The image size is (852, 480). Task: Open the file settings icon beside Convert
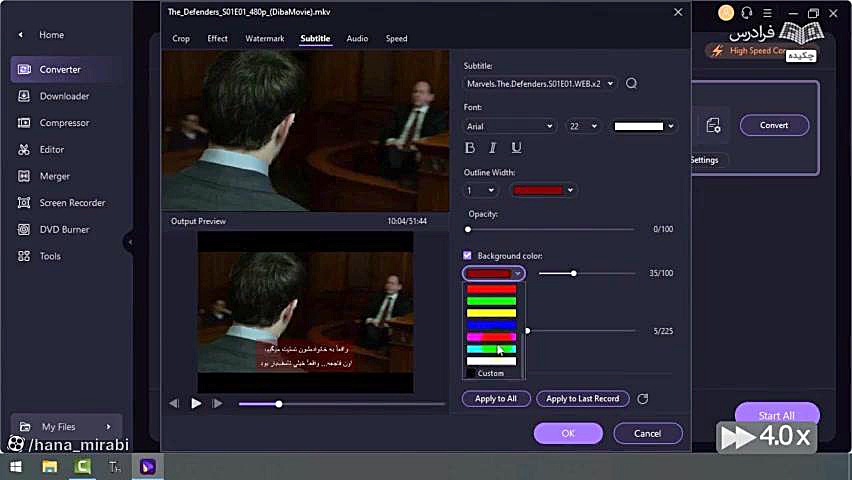tap(713, 126)
